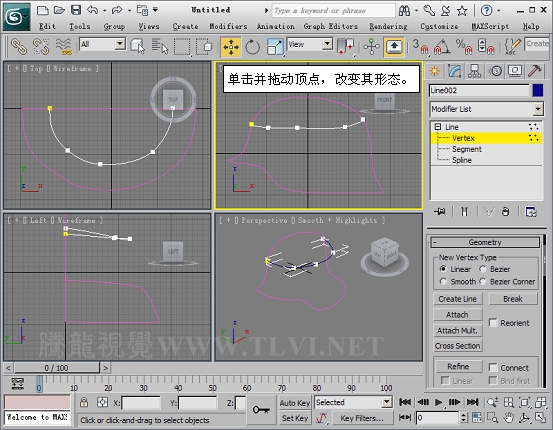This screenshot has height=430, width=553.
Task: Click Configure Modifier Sets icon
Action: pos(531,212)
